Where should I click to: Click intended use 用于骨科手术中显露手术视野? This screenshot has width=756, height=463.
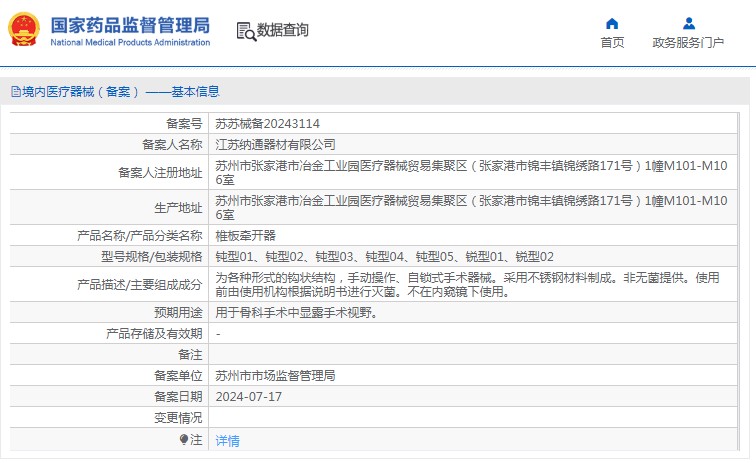(297, 313)
